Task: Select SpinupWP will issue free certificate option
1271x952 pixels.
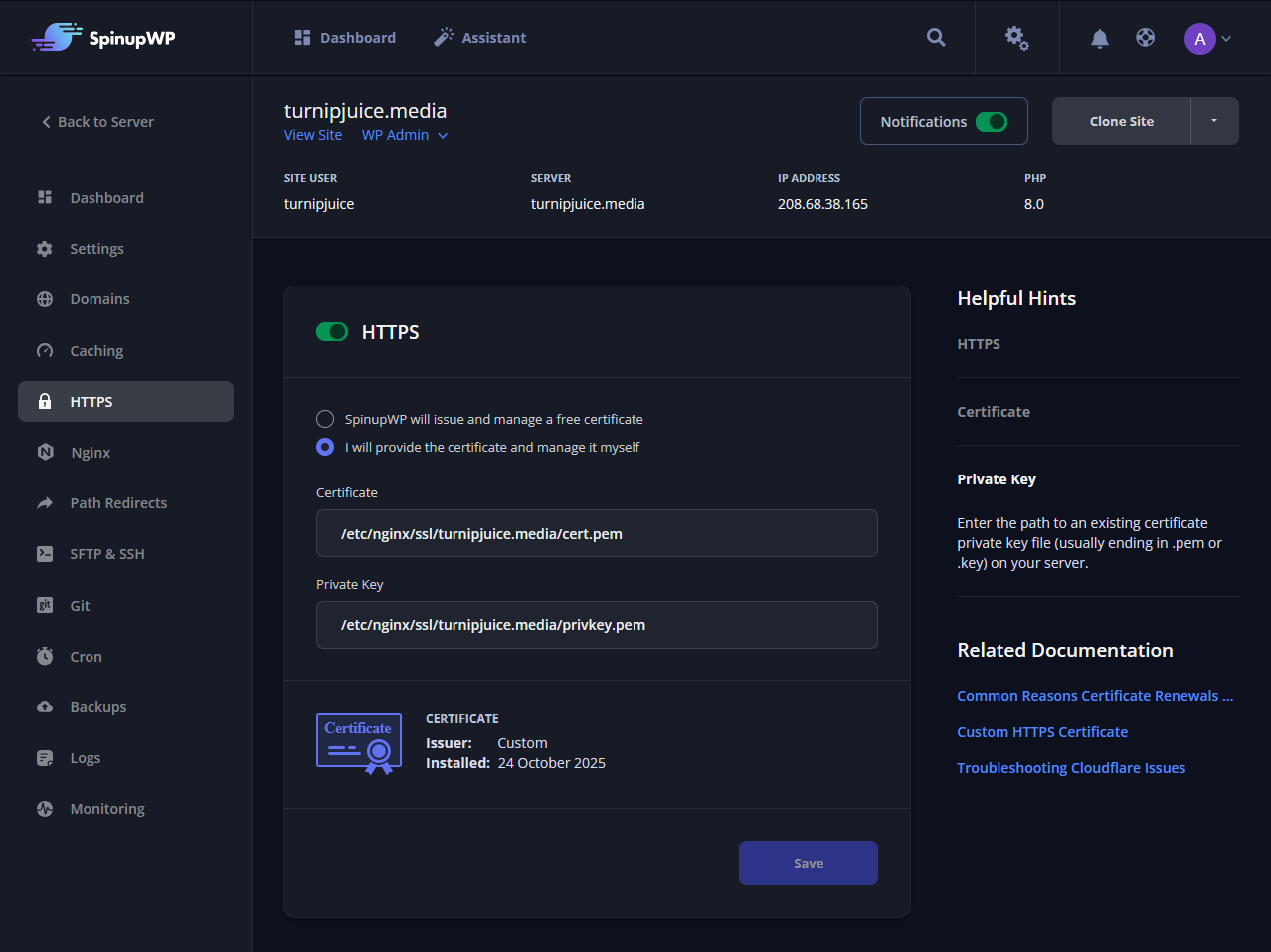Action: [x=325, y=419]
